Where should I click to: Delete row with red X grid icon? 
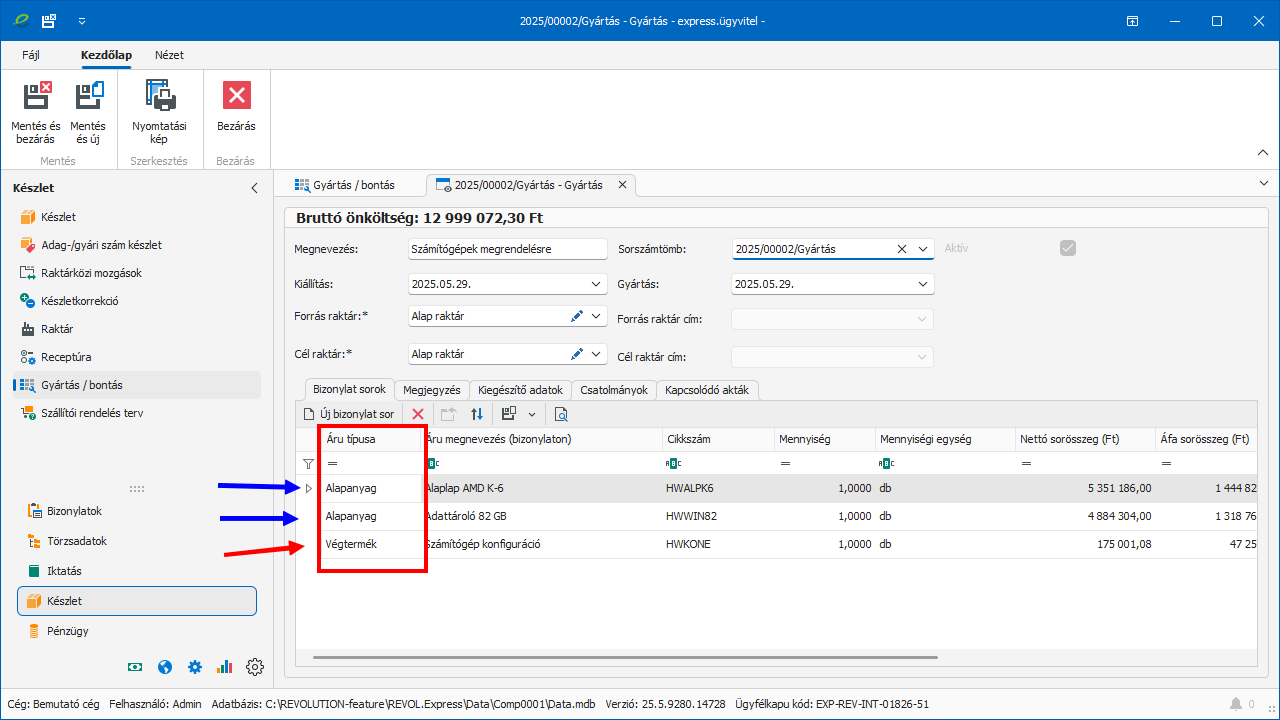418,414
